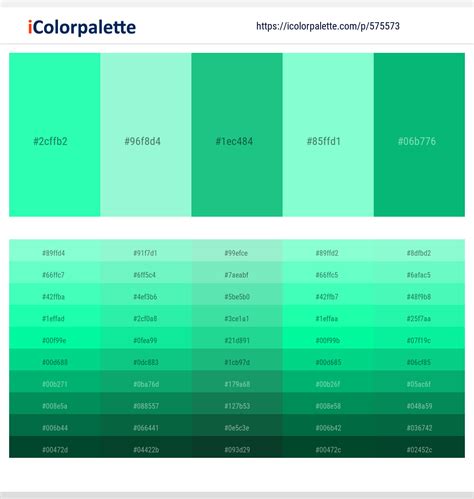Select the #127b53 shade cell
The image size is (474, 499).
237,403
